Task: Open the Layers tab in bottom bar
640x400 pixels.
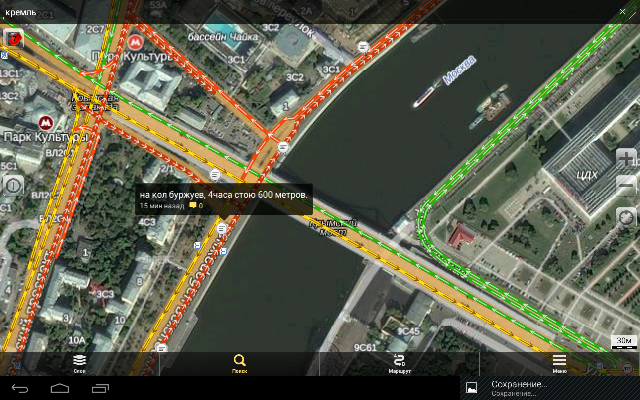Action: 79,363
